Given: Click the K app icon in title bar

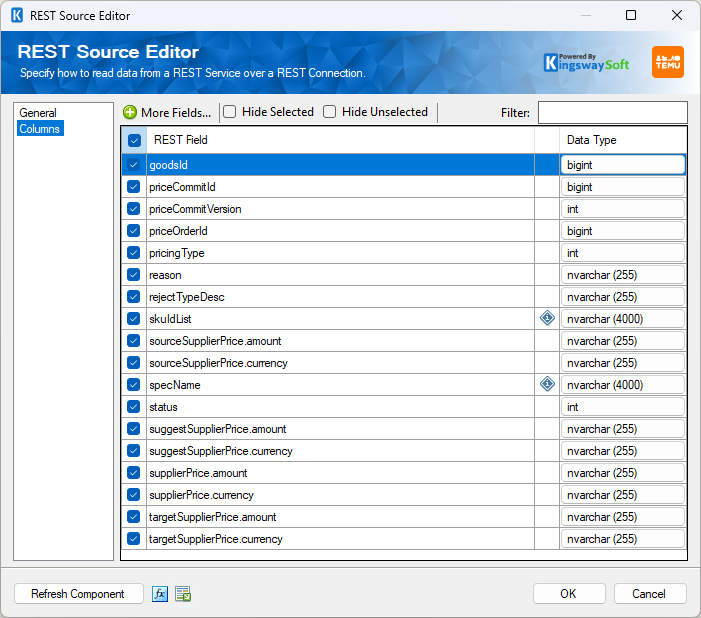Looking at the screenshot, I should [x=17, y=15].
